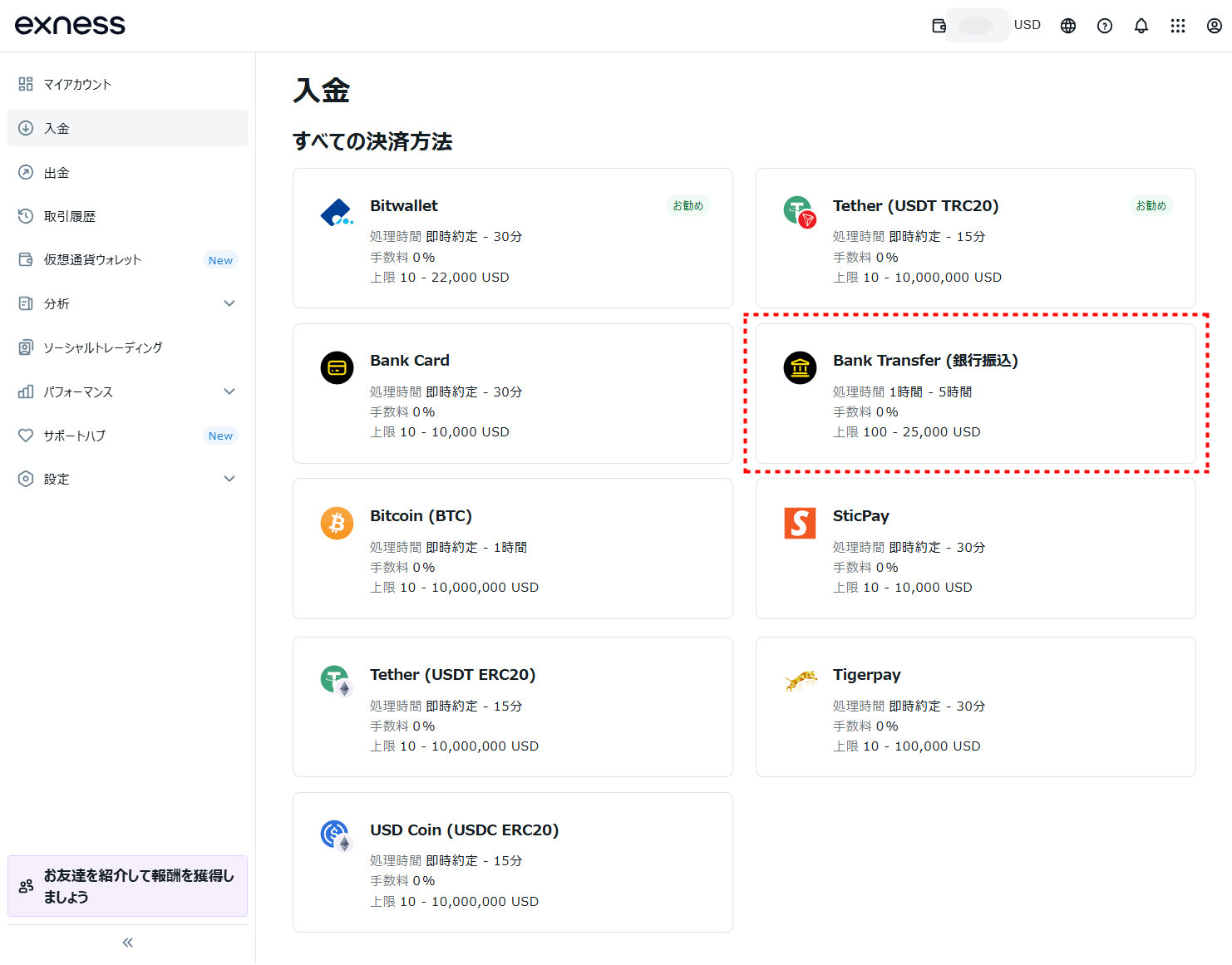Click the お勧め badge on Bitwallet
Image resolution: width=1232 pixels, height=965 pixels.
[688, 205]
